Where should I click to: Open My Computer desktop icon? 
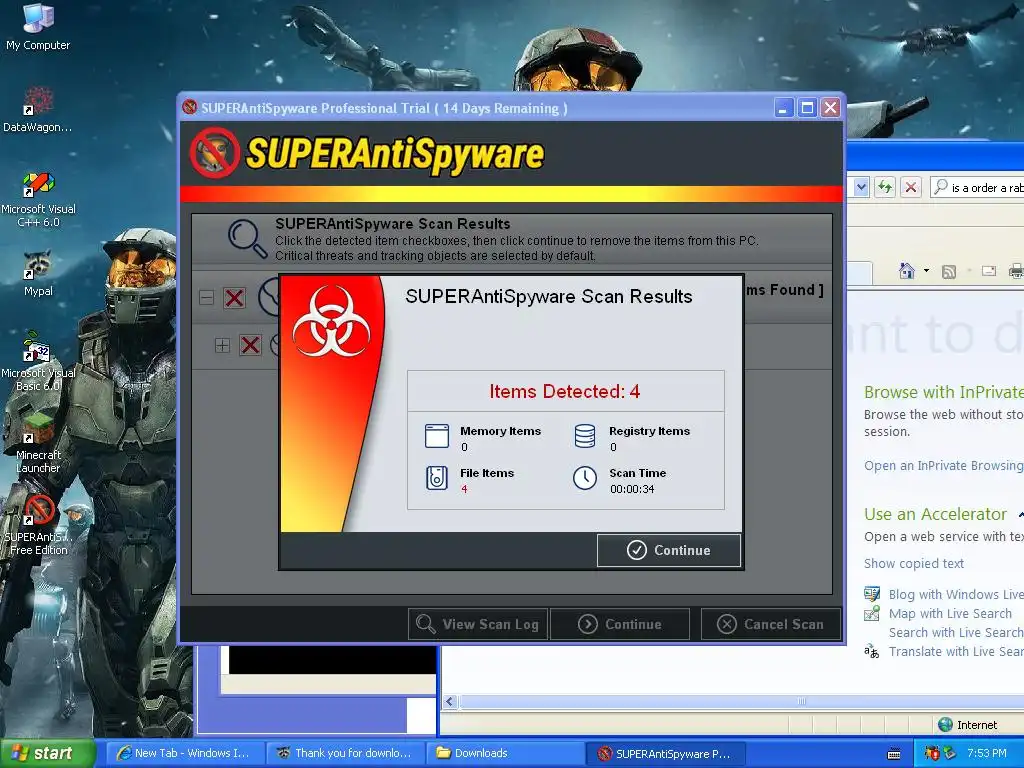pos(38,27)
